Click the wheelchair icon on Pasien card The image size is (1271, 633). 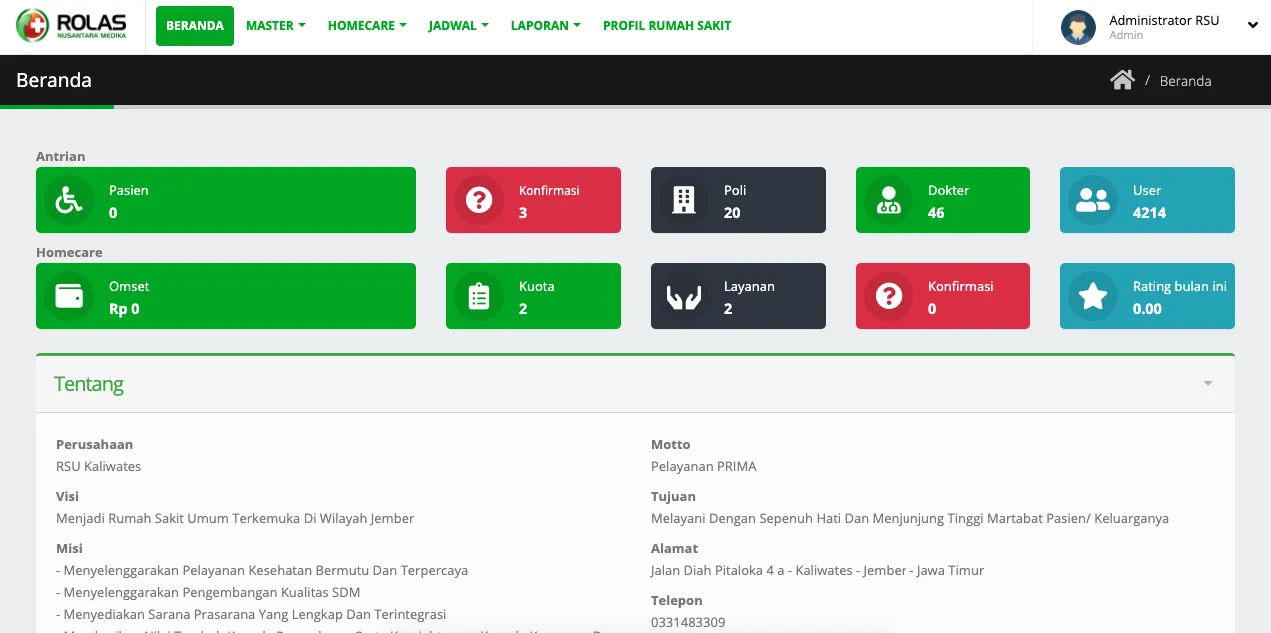(x=69, y=200)
